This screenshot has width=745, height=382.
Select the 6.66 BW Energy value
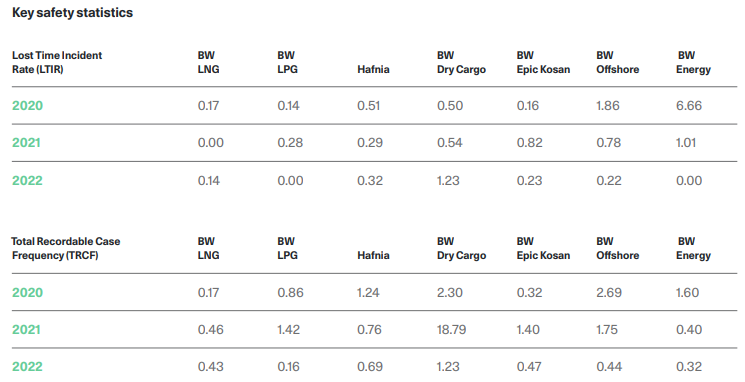tap(689, 105)
